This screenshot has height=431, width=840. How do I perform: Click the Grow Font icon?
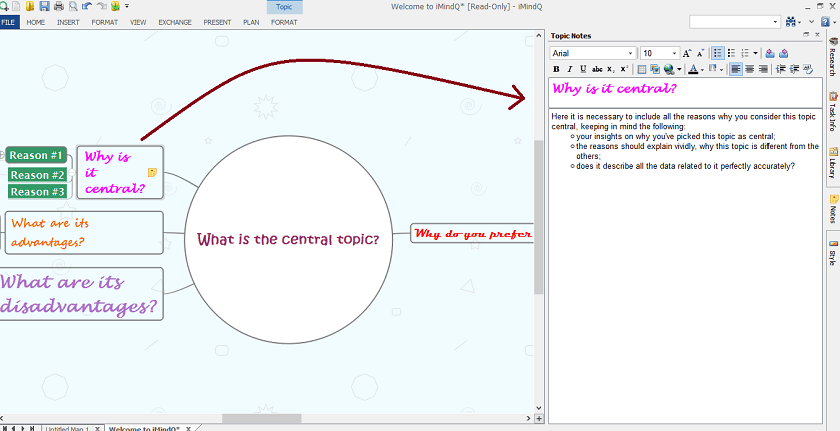[687, 53]
